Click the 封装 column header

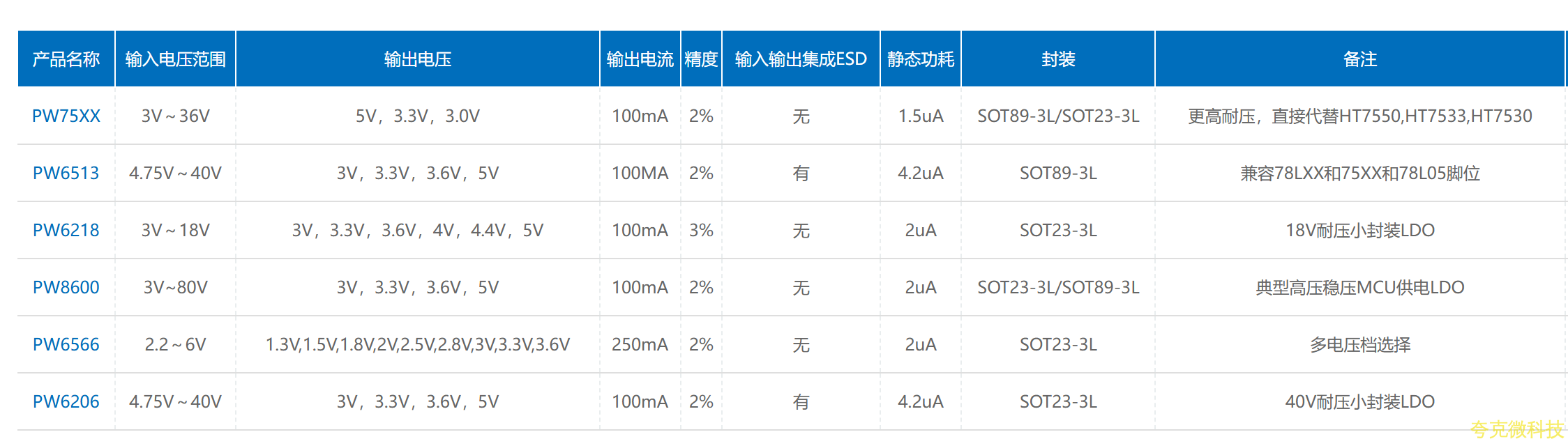(x=1058, y=59)
